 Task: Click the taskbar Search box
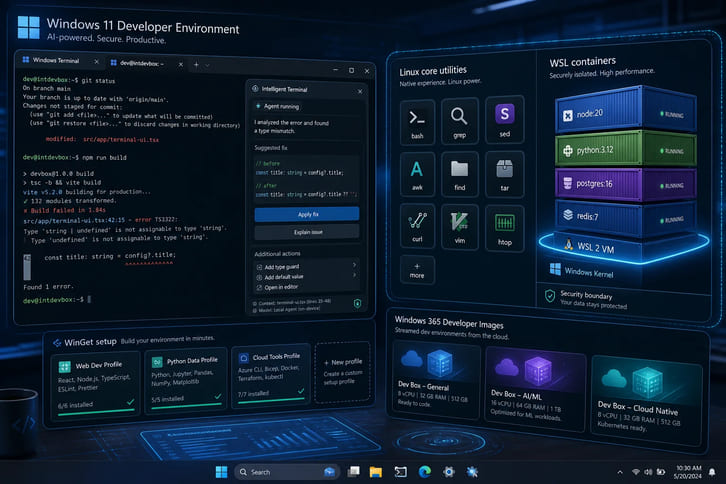click(287, 472)
